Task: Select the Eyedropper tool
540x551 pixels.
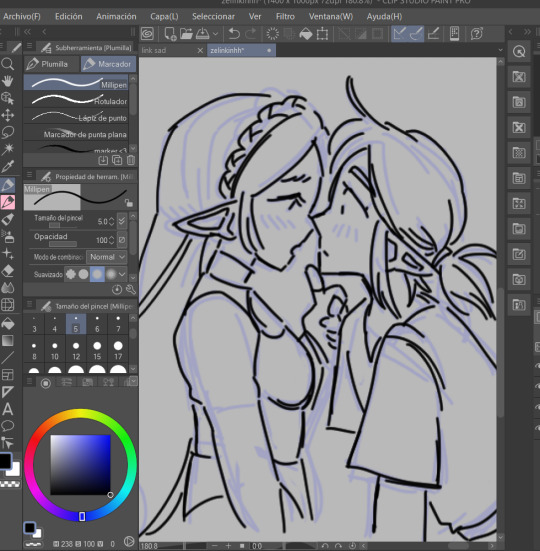Action: 7,167
